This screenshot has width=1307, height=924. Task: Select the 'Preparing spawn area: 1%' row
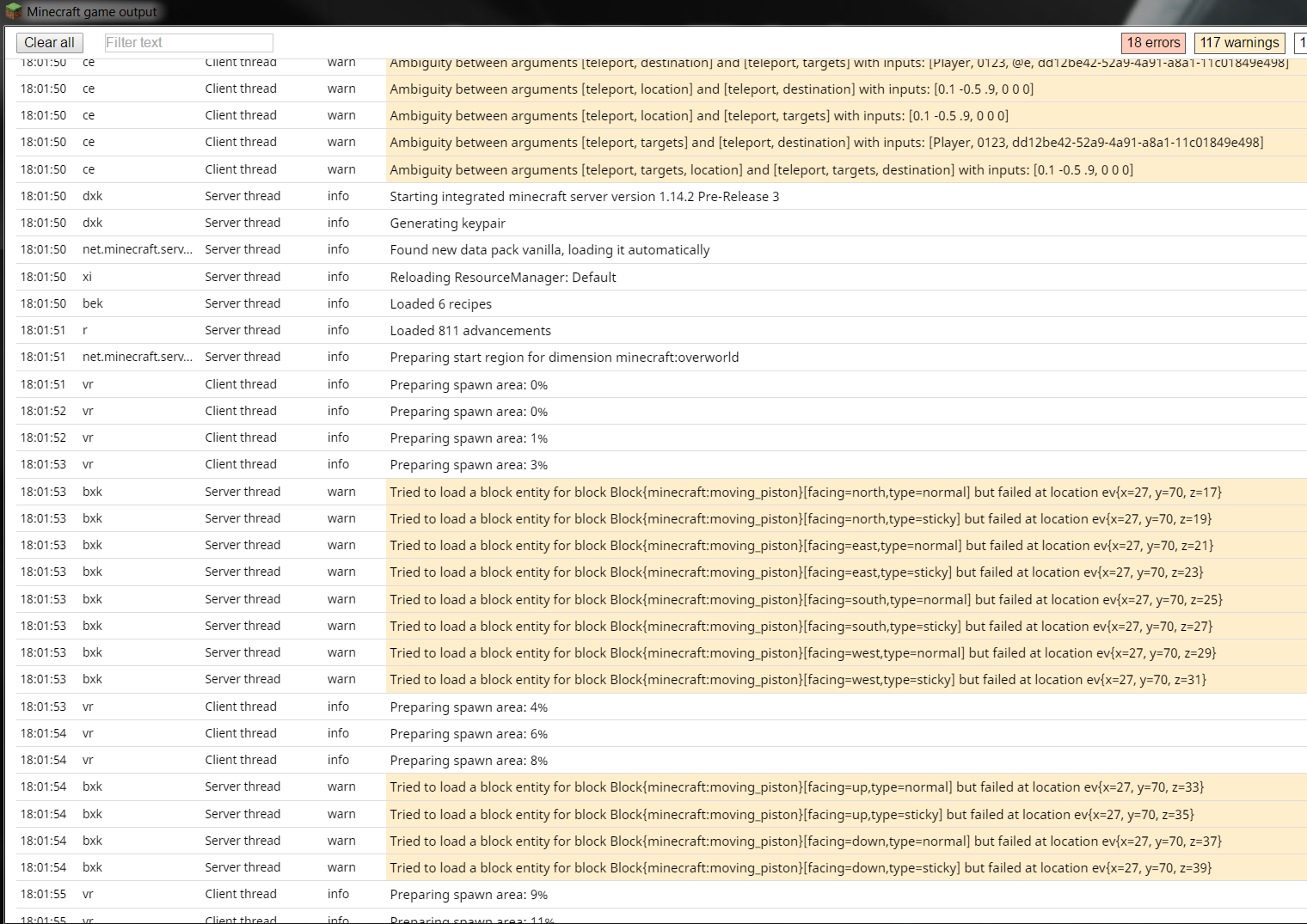click(469, 438)
